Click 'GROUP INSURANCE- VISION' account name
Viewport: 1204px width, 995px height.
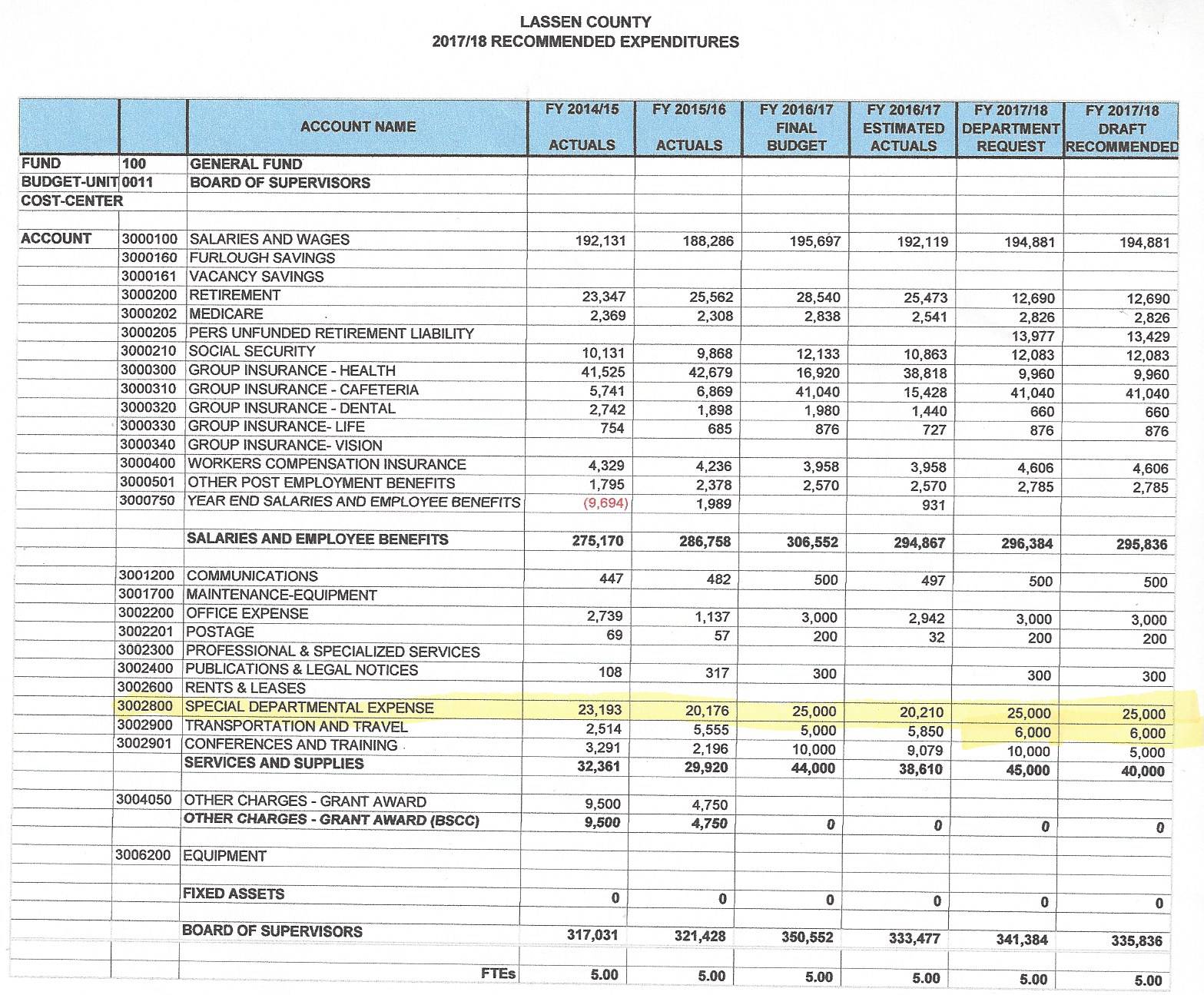[285, 446]
